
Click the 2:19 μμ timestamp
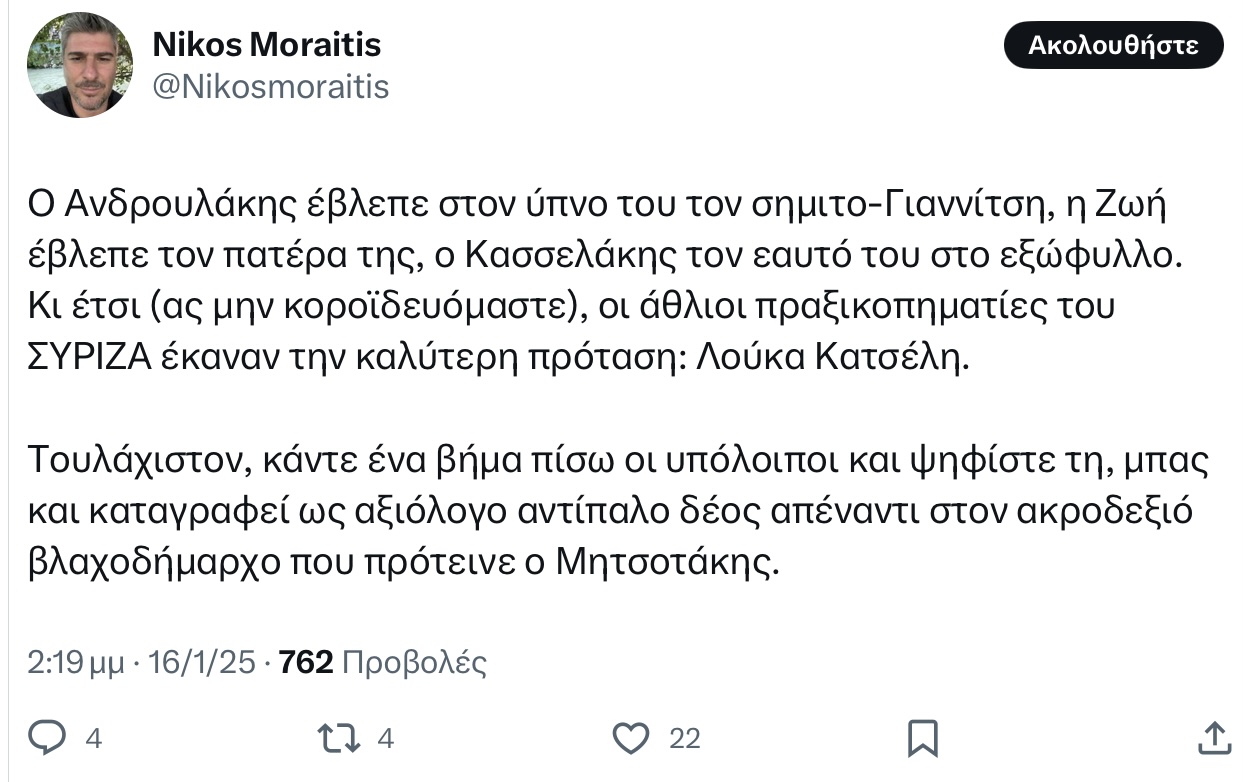(77, 662)
